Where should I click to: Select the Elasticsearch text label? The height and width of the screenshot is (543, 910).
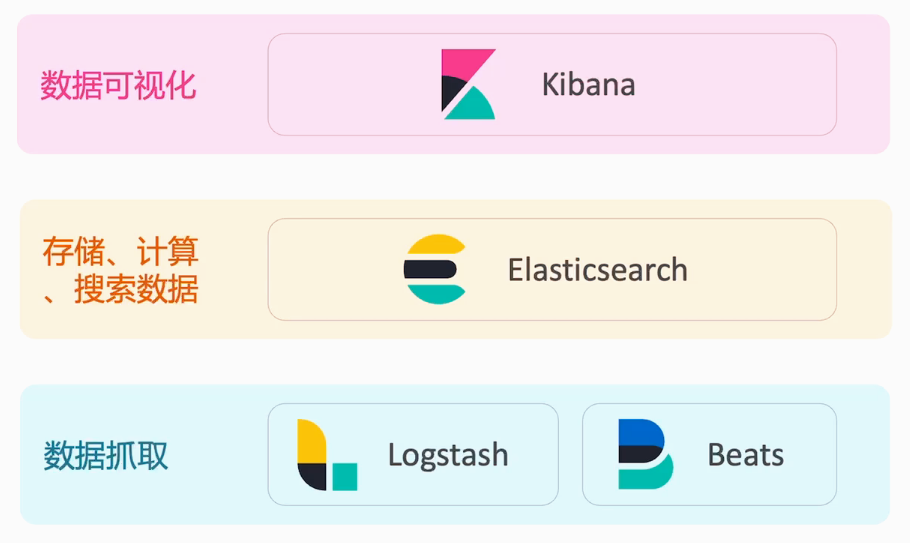click(x=597, y=270)
